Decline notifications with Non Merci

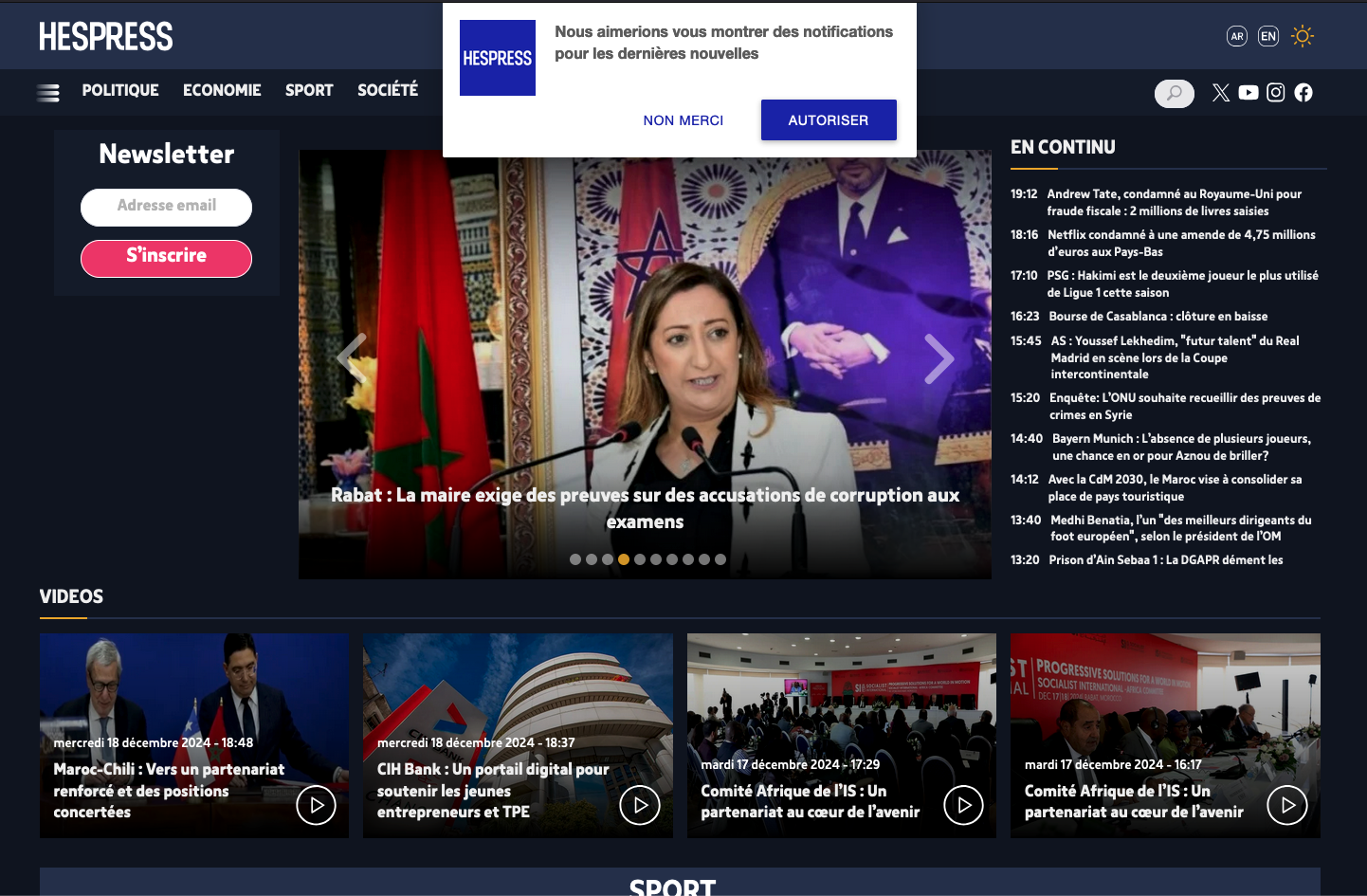683,120
